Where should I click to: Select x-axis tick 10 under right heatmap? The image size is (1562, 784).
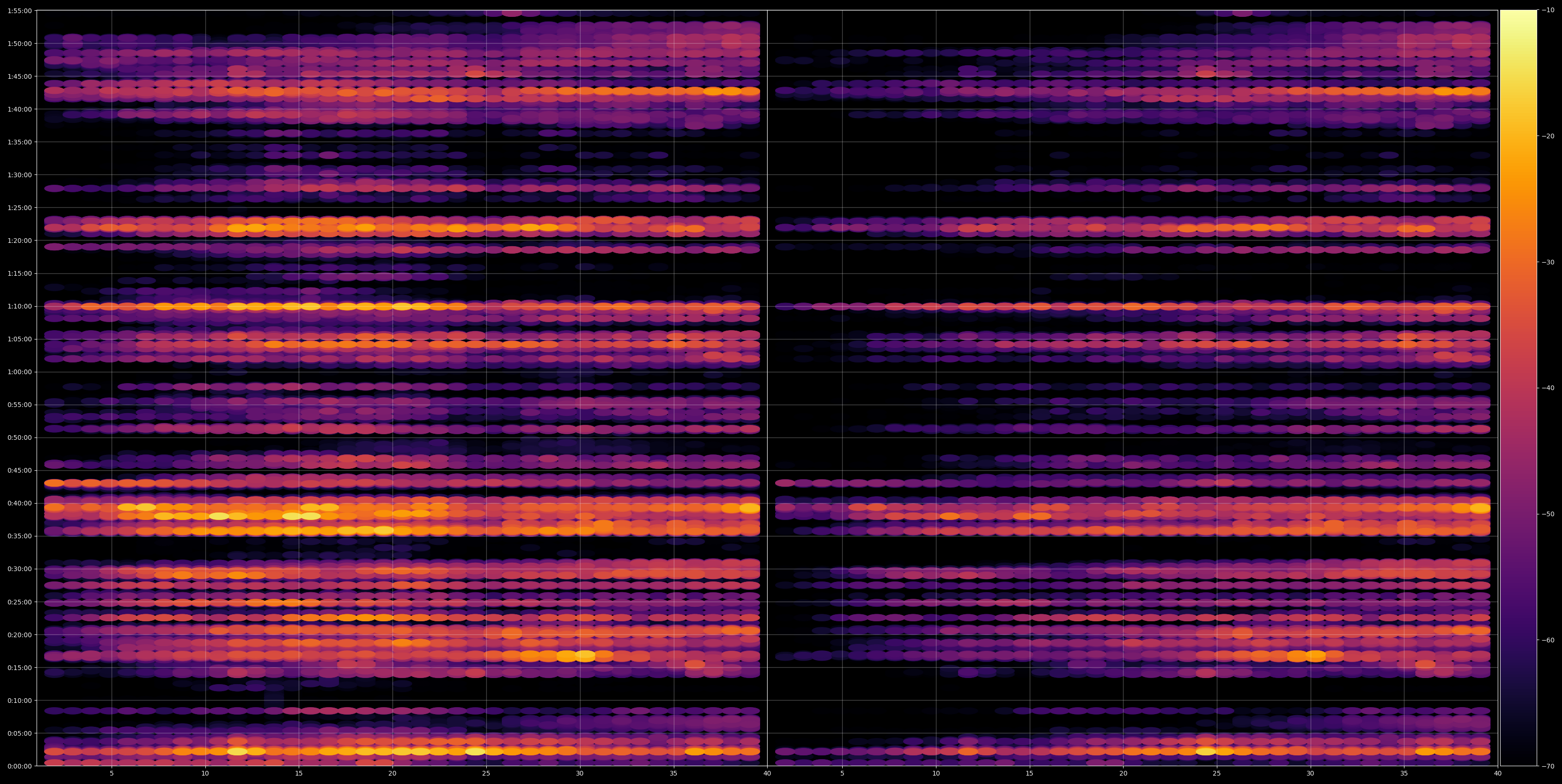tap(936, 774)
